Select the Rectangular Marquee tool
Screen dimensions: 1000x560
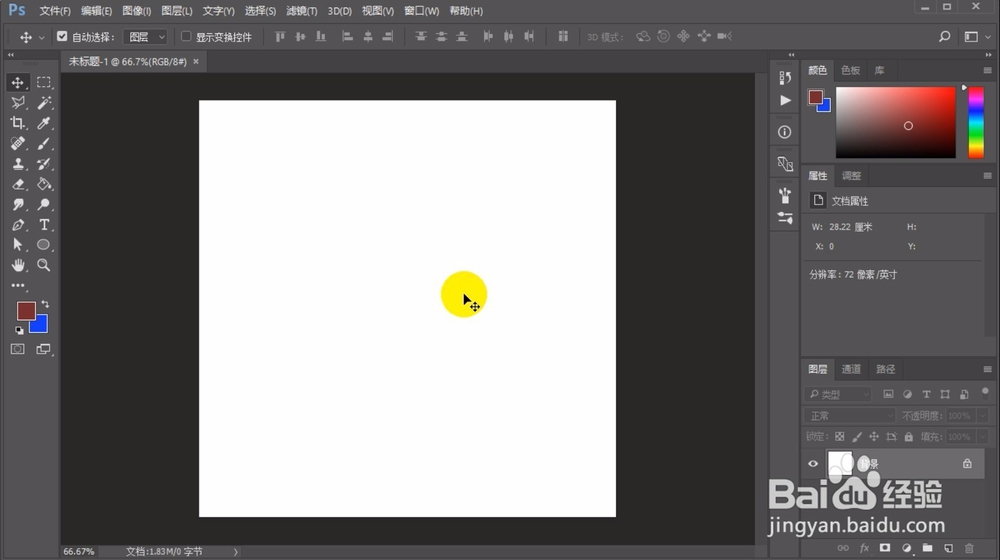43,82
